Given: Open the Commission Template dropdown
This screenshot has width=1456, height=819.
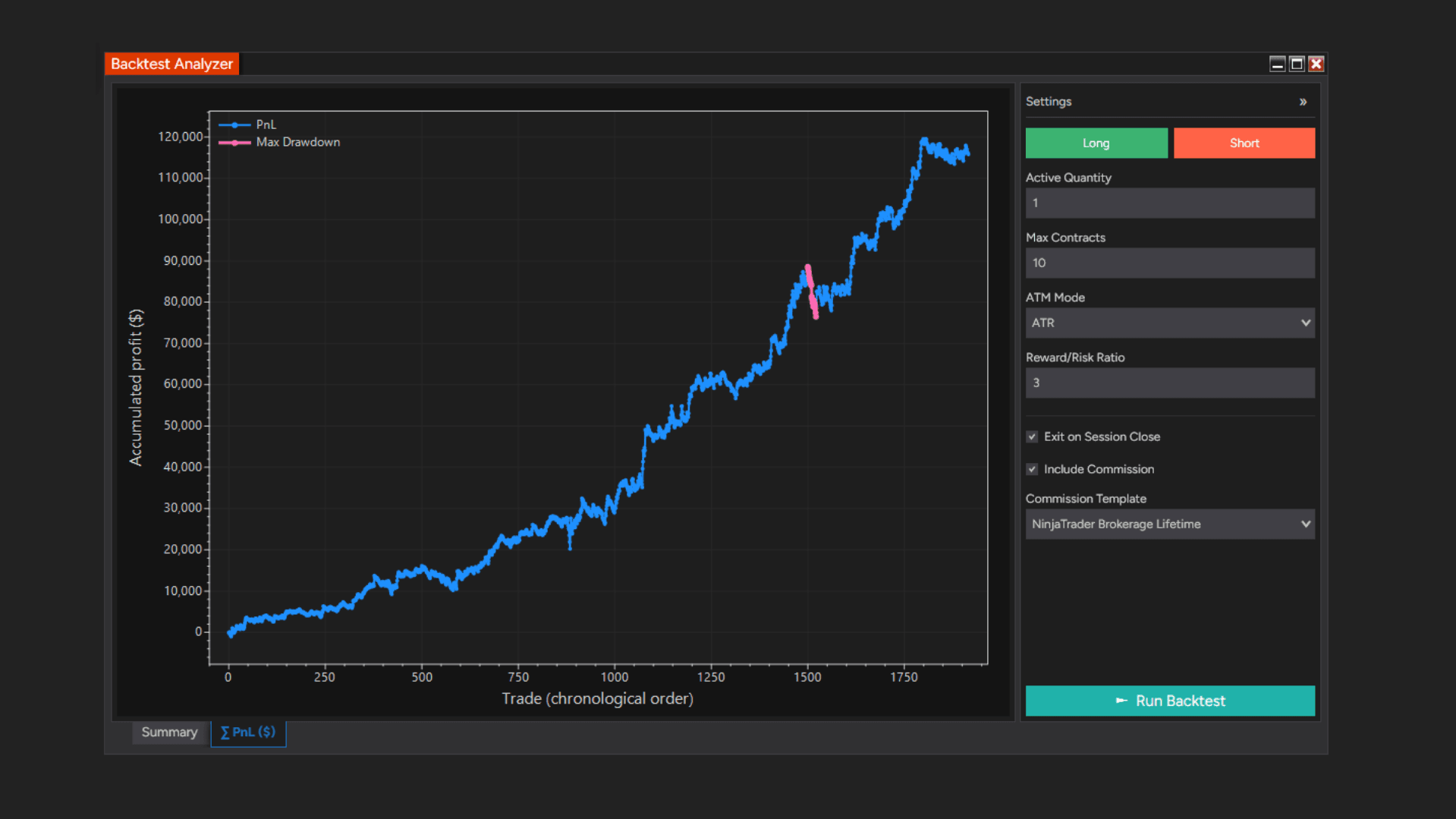Looking at the screenshot, I should [x=1170, y=524].
